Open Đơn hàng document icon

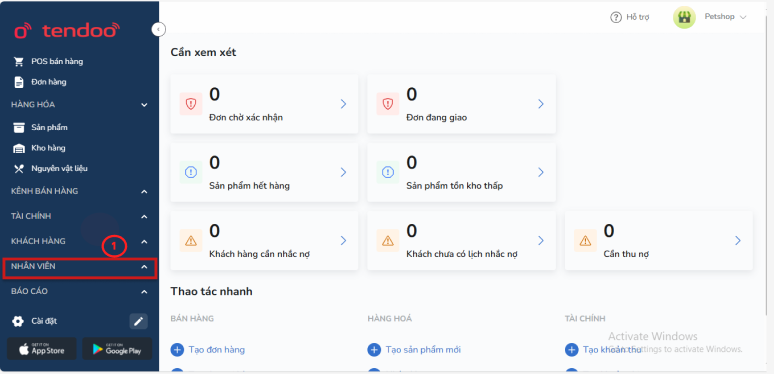[19, 82]
